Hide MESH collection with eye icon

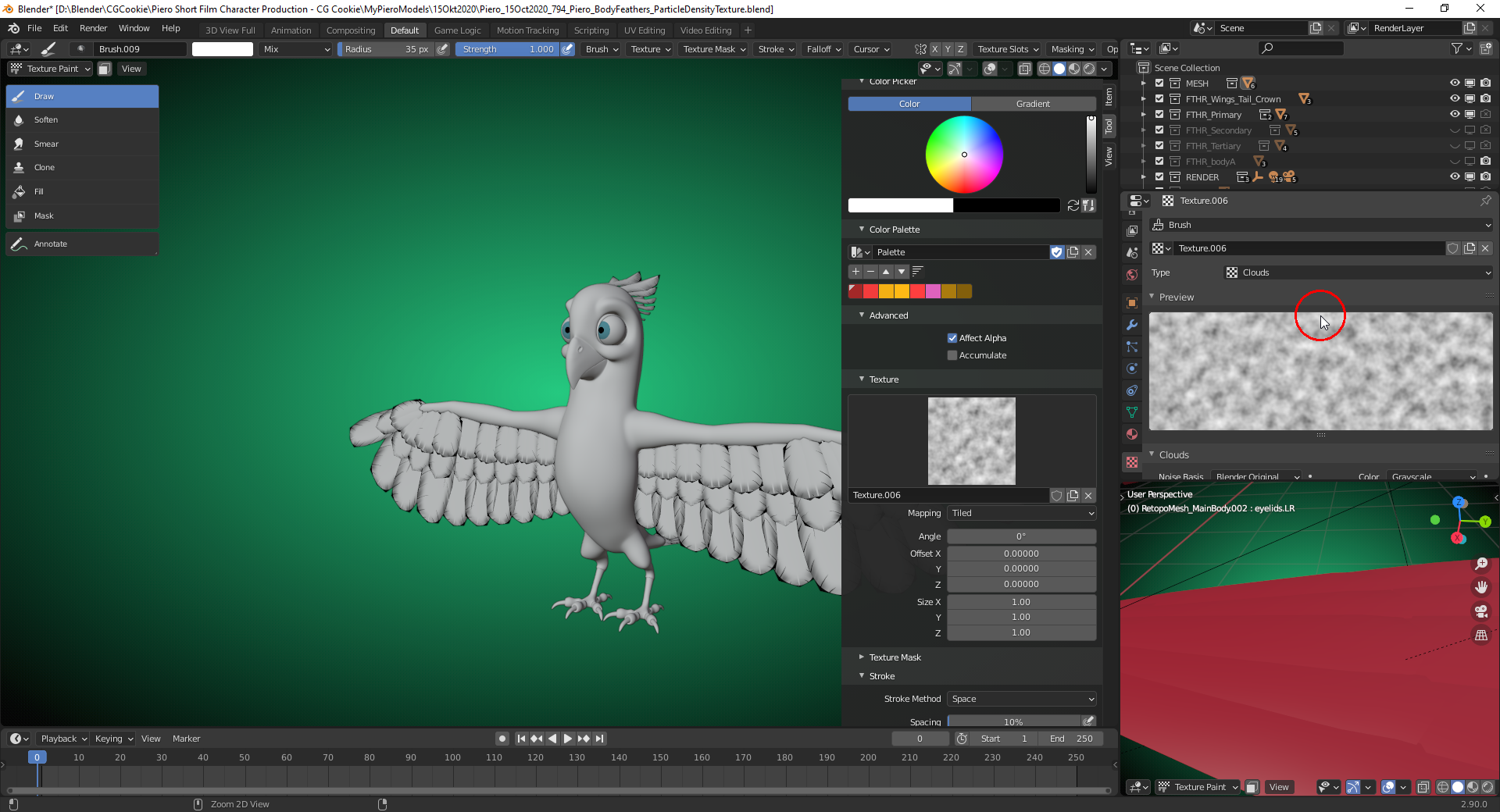click(1455, 83)
